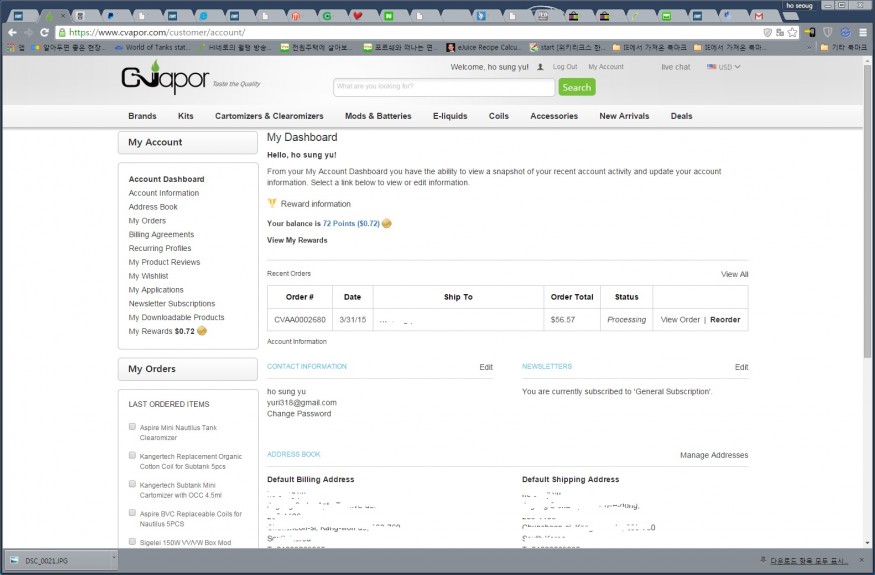Tick Kangertech Subtank Mini Cartomizer checkbox

click(x=132, y=484)
